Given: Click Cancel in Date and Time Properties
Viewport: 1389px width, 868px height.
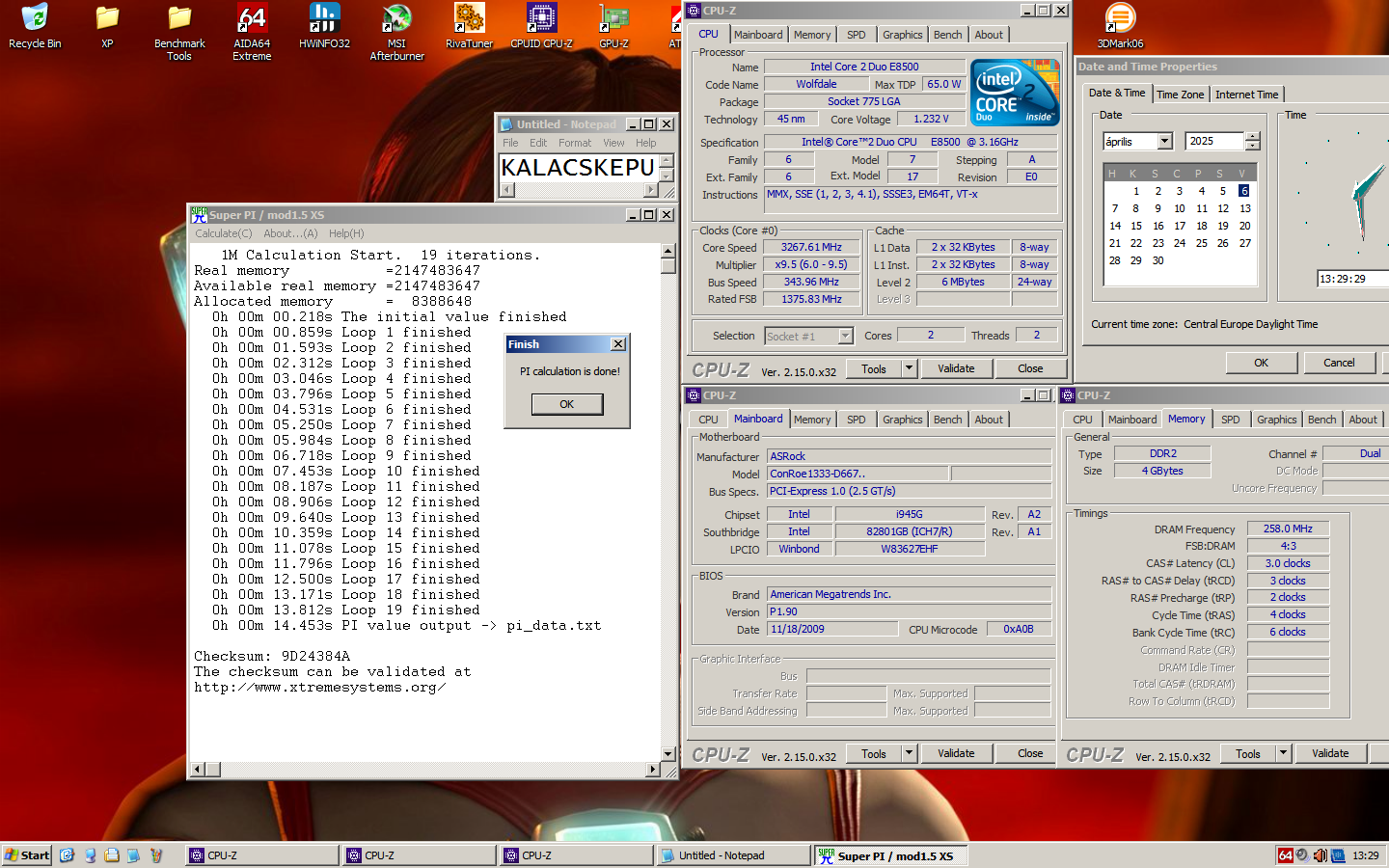Looking at the screenshot, I should point(1339,363).
